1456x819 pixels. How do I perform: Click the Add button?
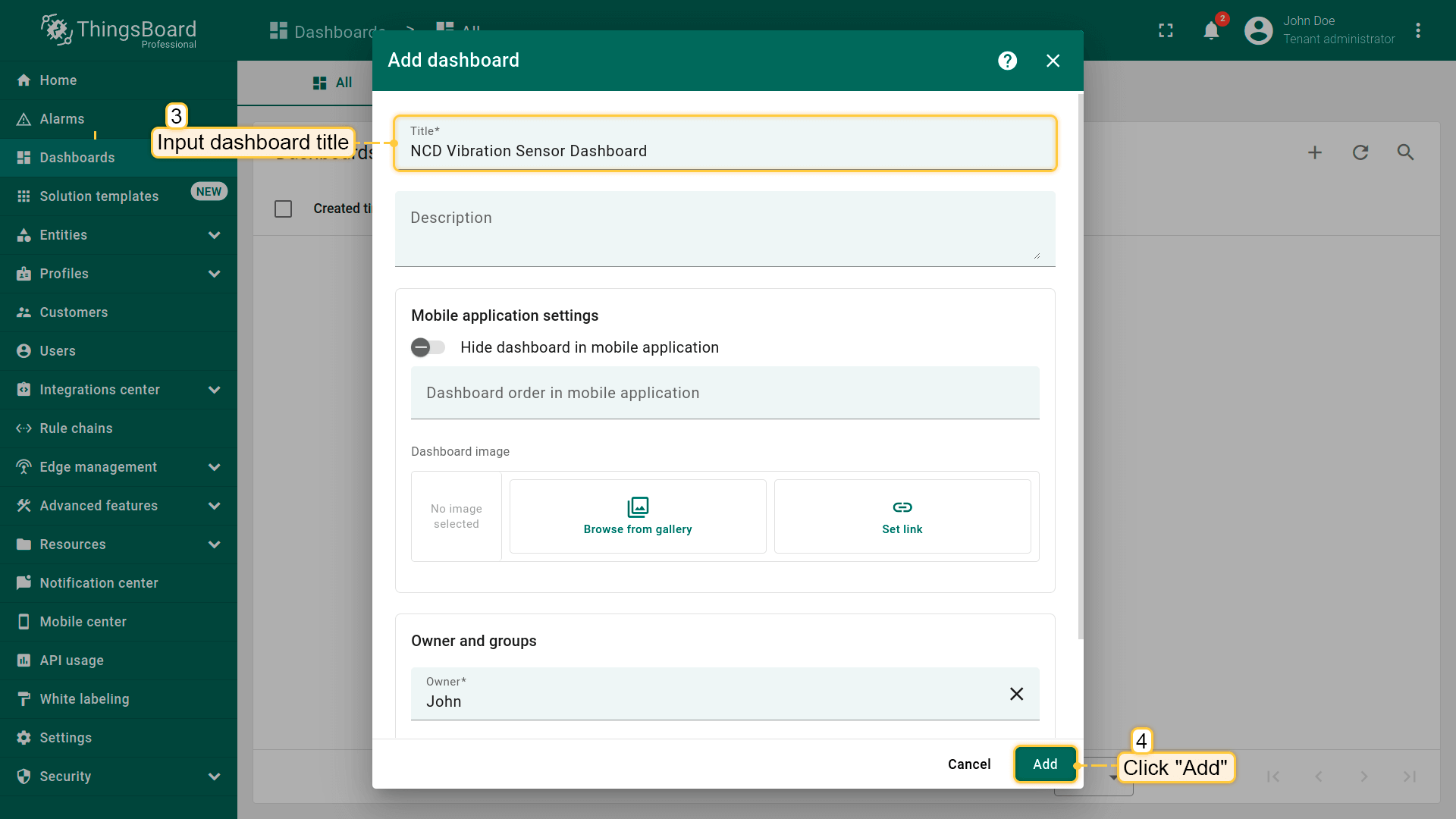tap(1044, 764)
